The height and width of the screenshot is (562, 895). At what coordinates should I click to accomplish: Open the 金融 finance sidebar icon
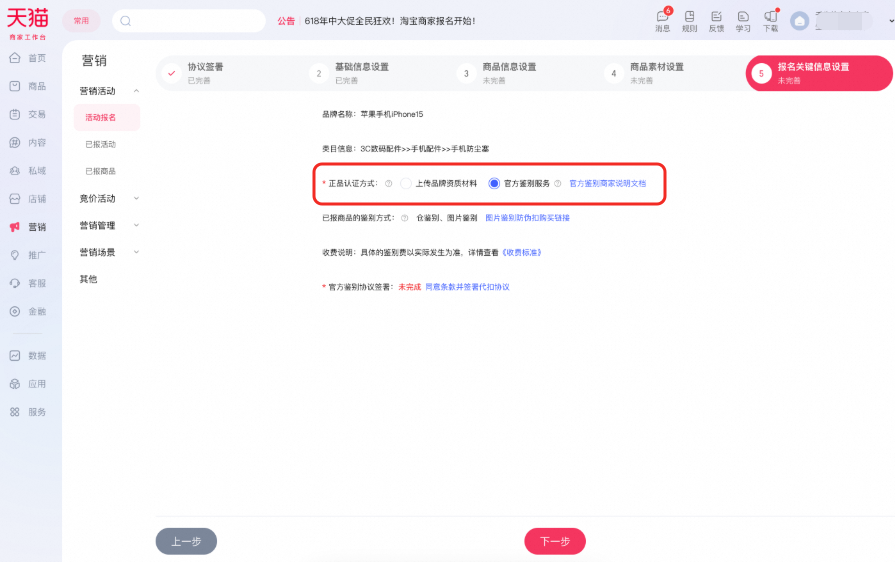15,312
